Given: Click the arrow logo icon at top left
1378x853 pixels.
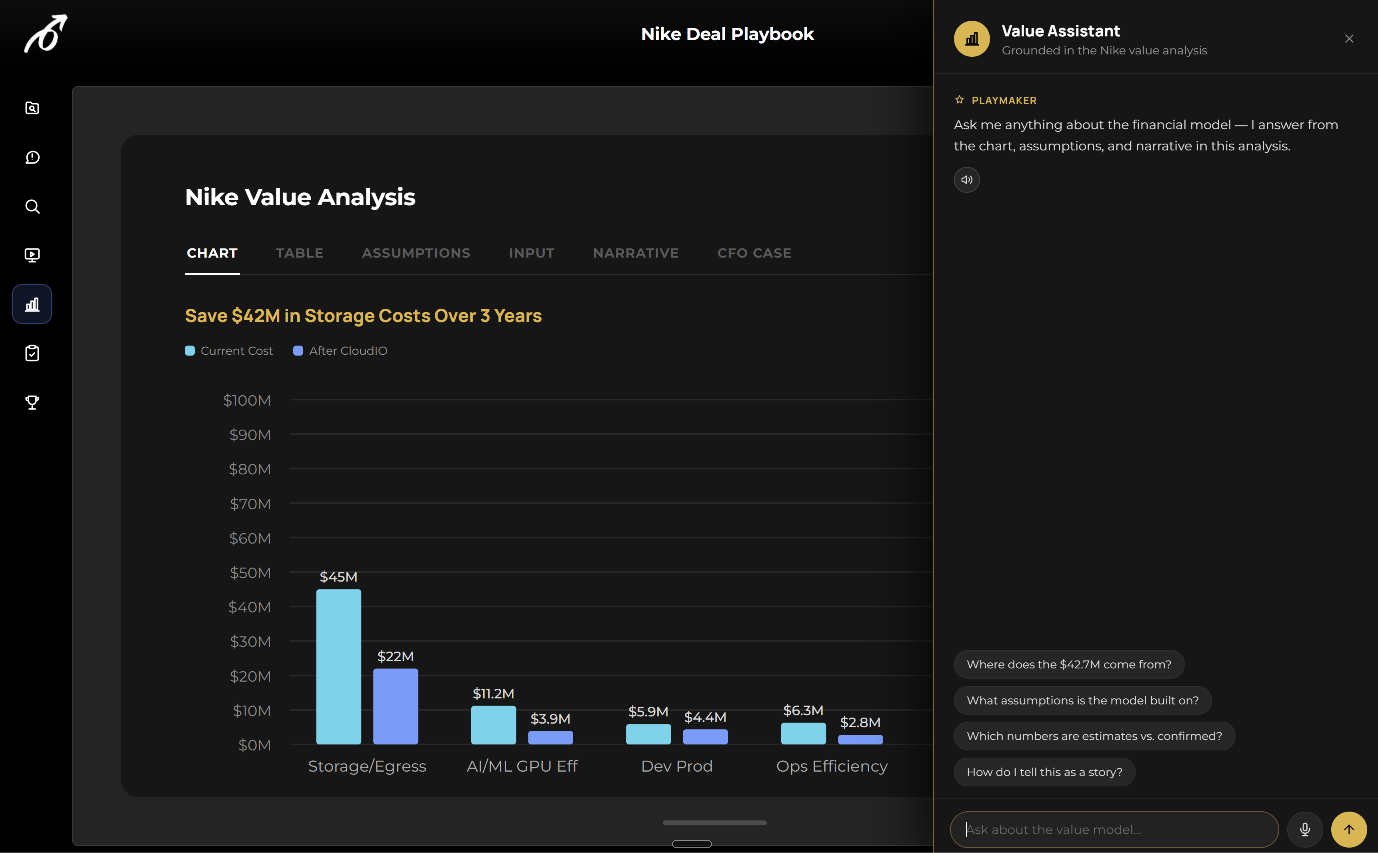Looking at the screenshot, I should click(46, 34).
